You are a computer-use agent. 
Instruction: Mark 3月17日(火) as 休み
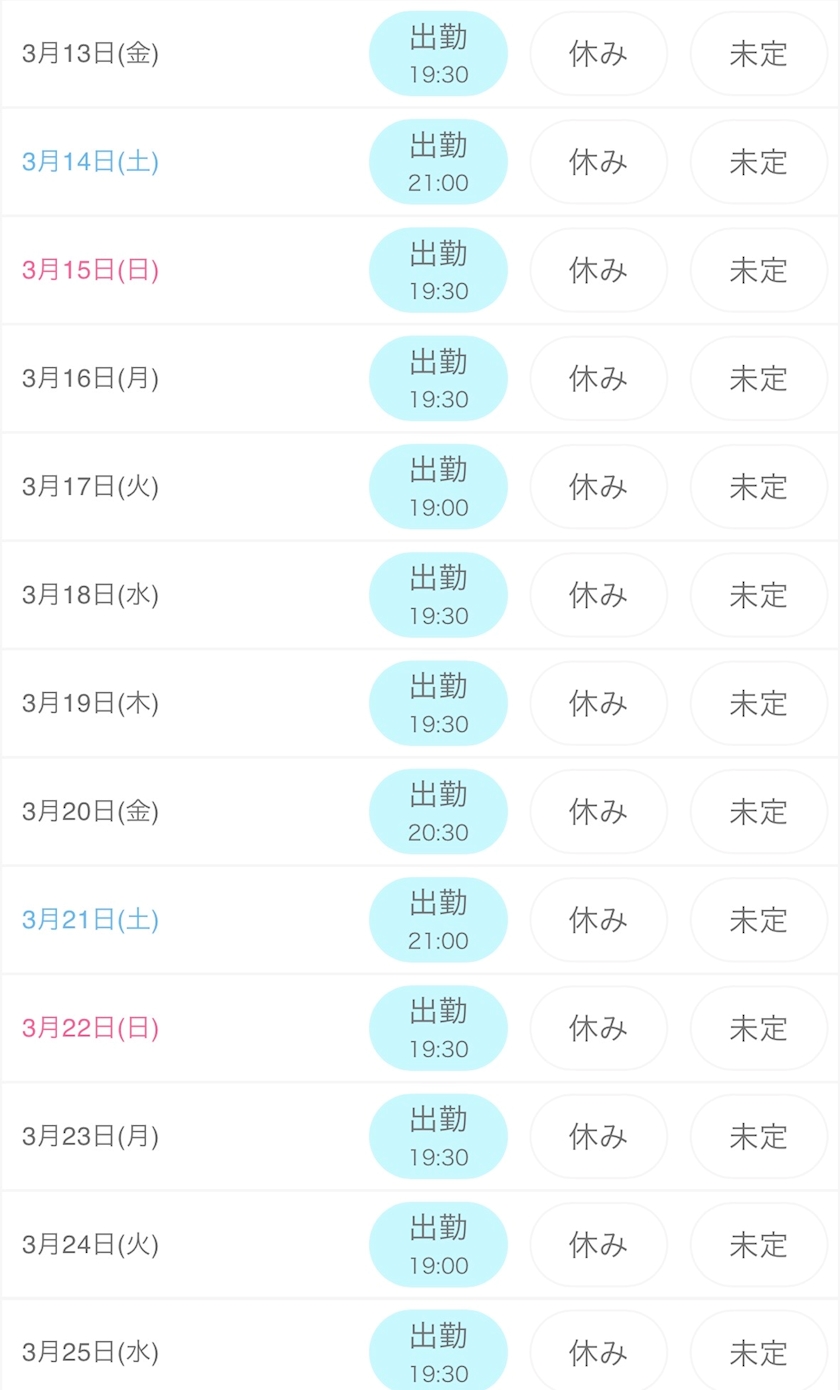point(598,487)
